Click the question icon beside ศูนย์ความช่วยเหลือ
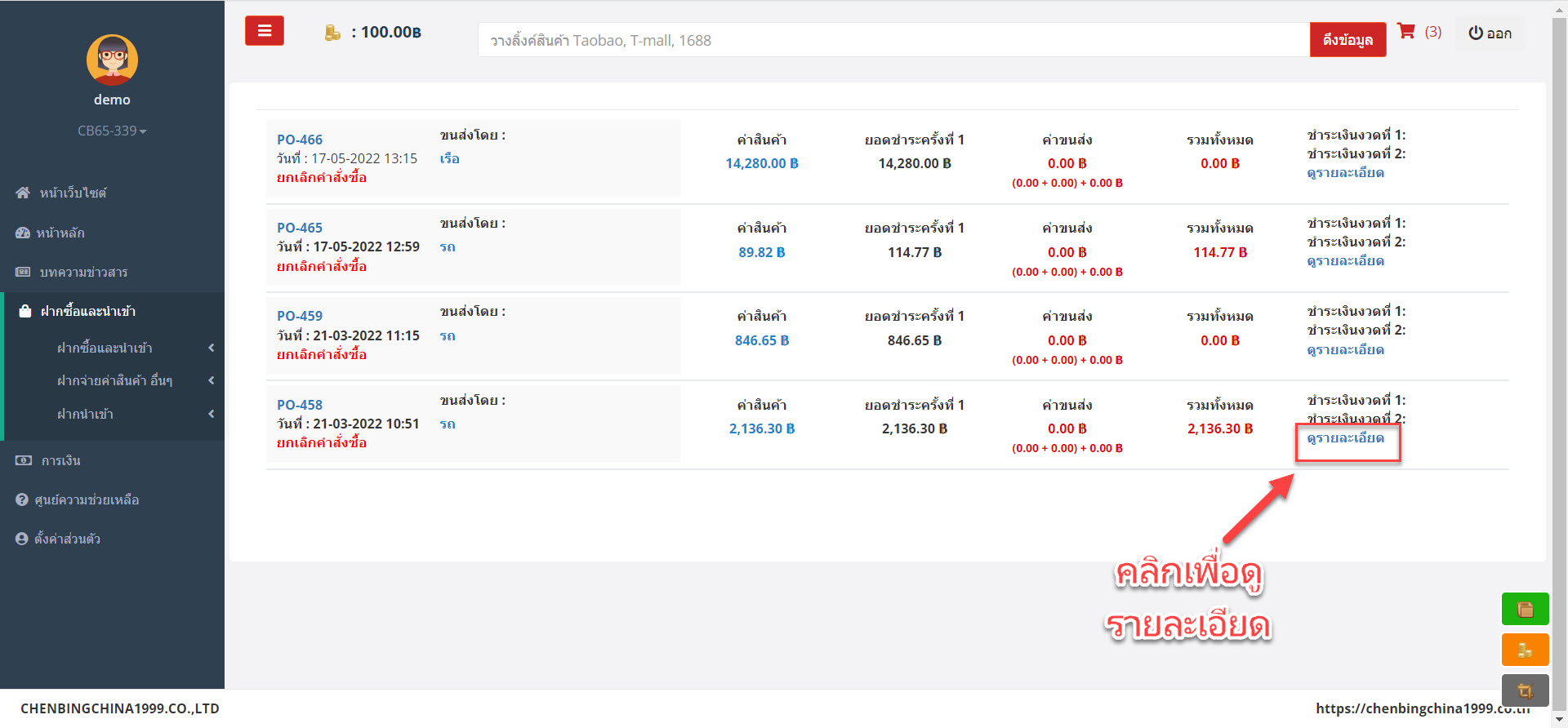Viewport: 1568px width, 728px height. pos(22,499)
